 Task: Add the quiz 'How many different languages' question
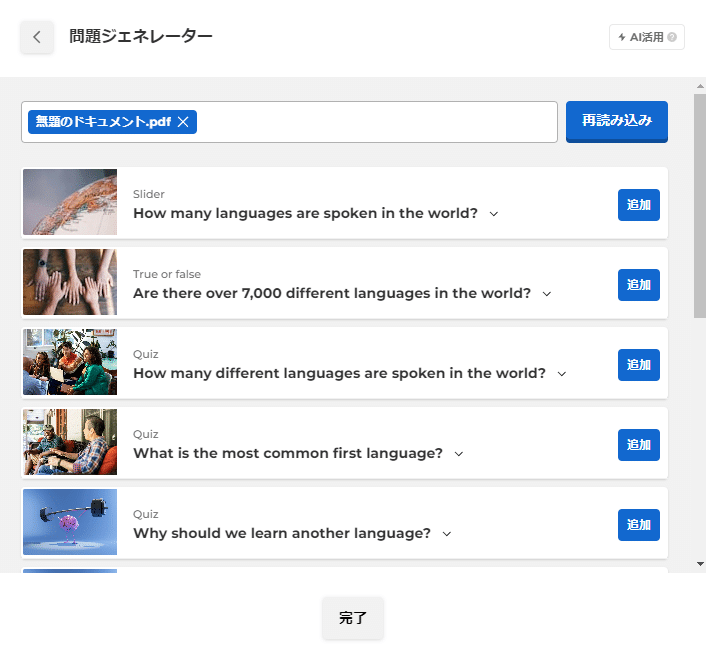pos(638,365)
